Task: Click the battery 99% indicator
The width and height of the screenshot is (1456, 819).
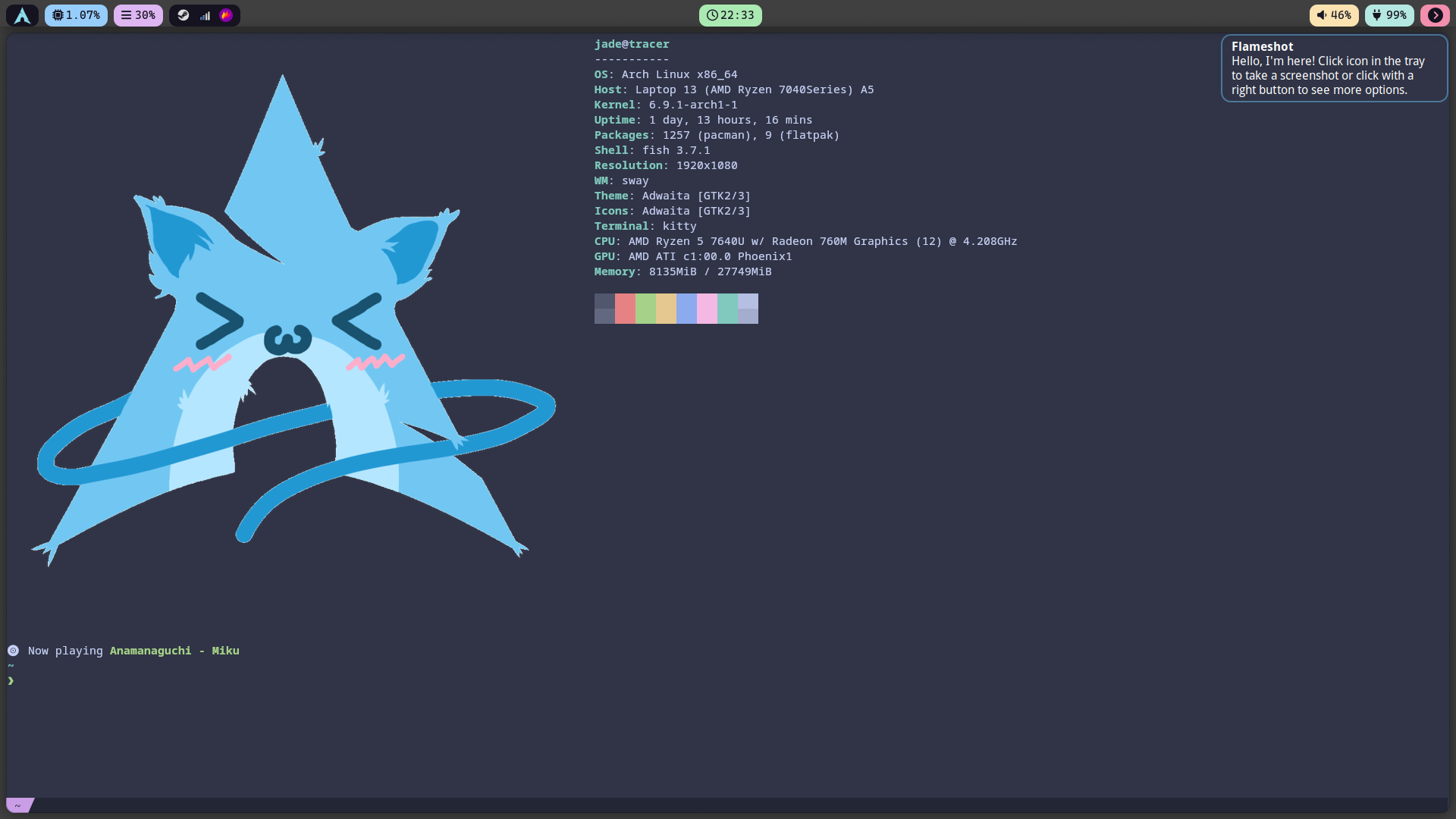Action: 1389,15
